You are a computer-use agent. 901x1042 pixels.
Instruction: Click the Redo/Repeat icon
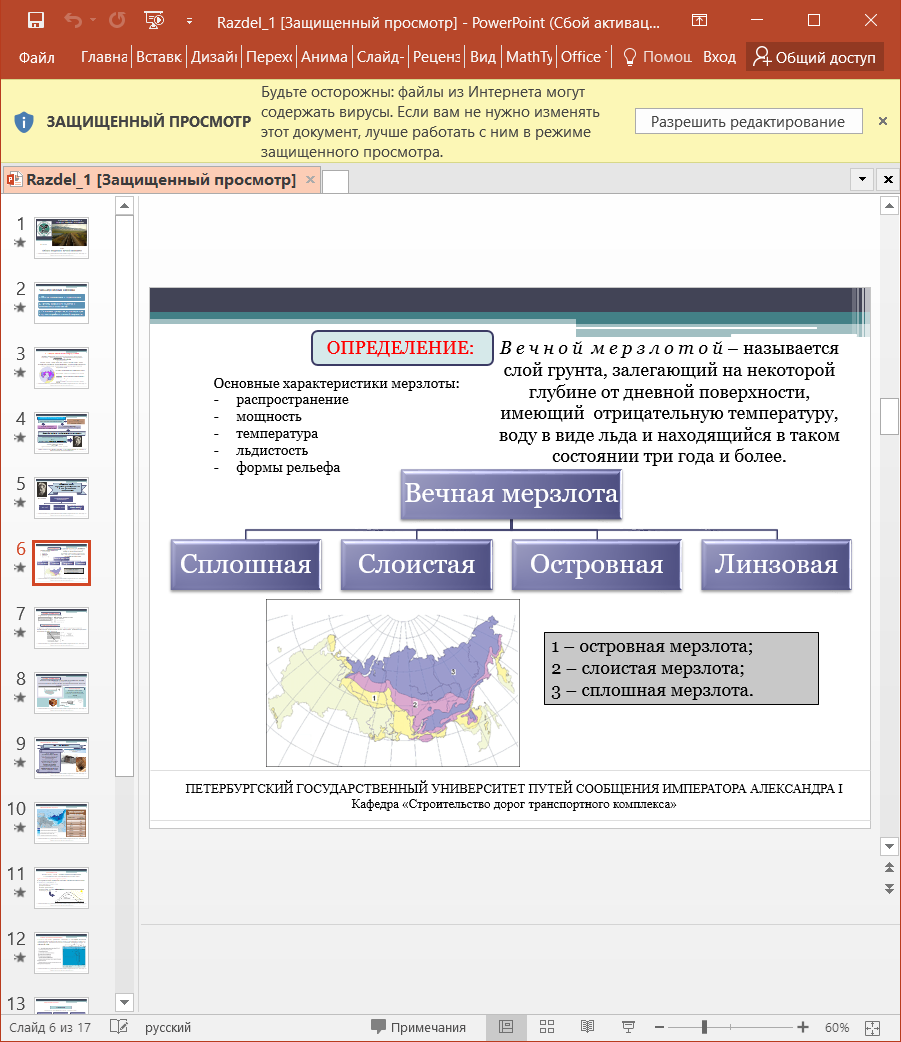117,21
